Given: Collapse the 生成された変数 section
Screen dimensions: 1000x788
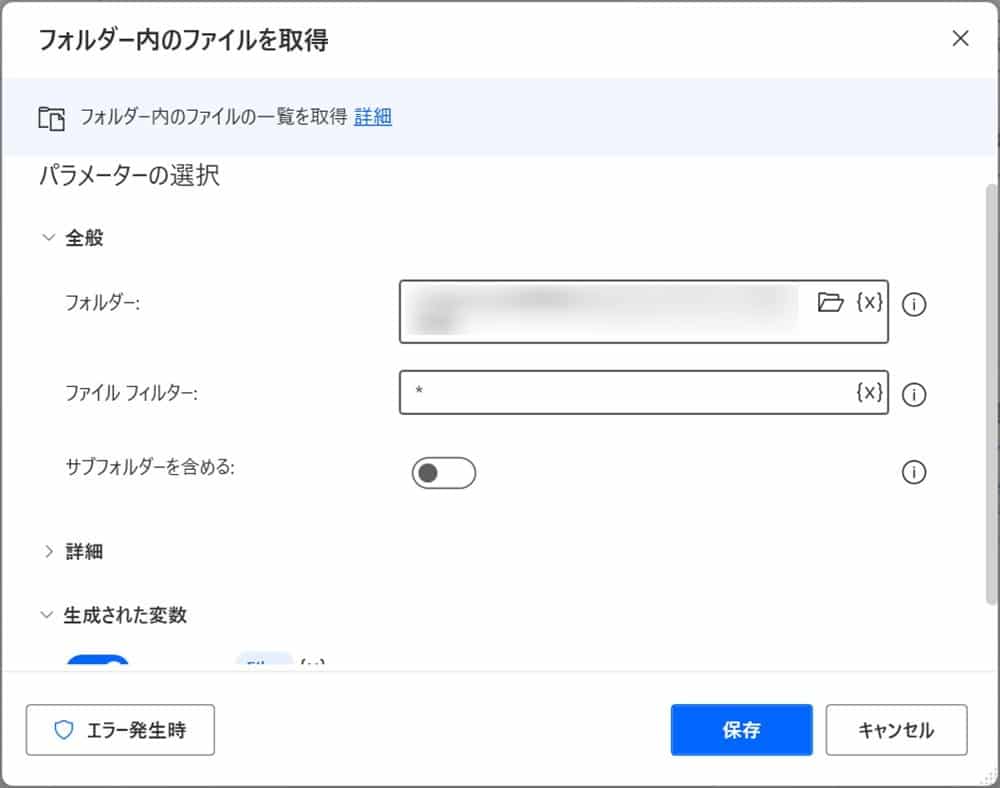Looking at the screenshot, I should 48,615.
